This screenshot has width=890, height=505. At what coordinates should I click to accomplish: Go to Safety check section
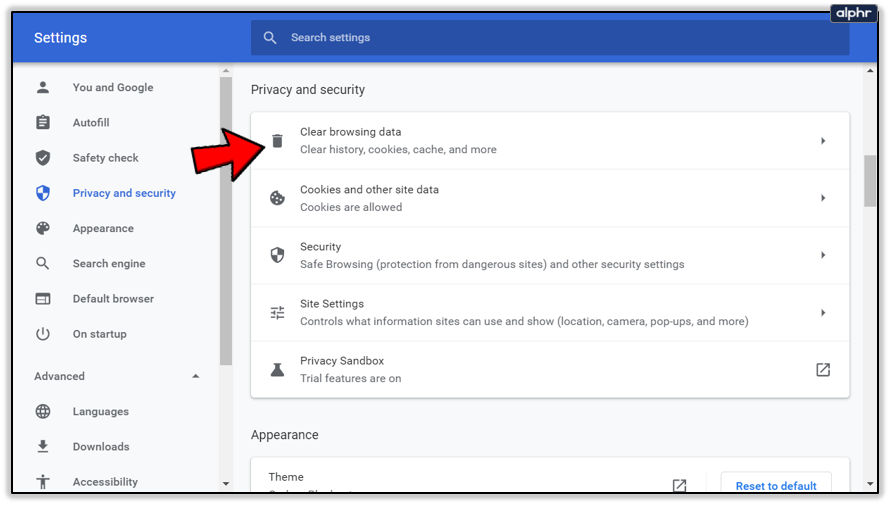pyautogui.click(x=106, y=158)
